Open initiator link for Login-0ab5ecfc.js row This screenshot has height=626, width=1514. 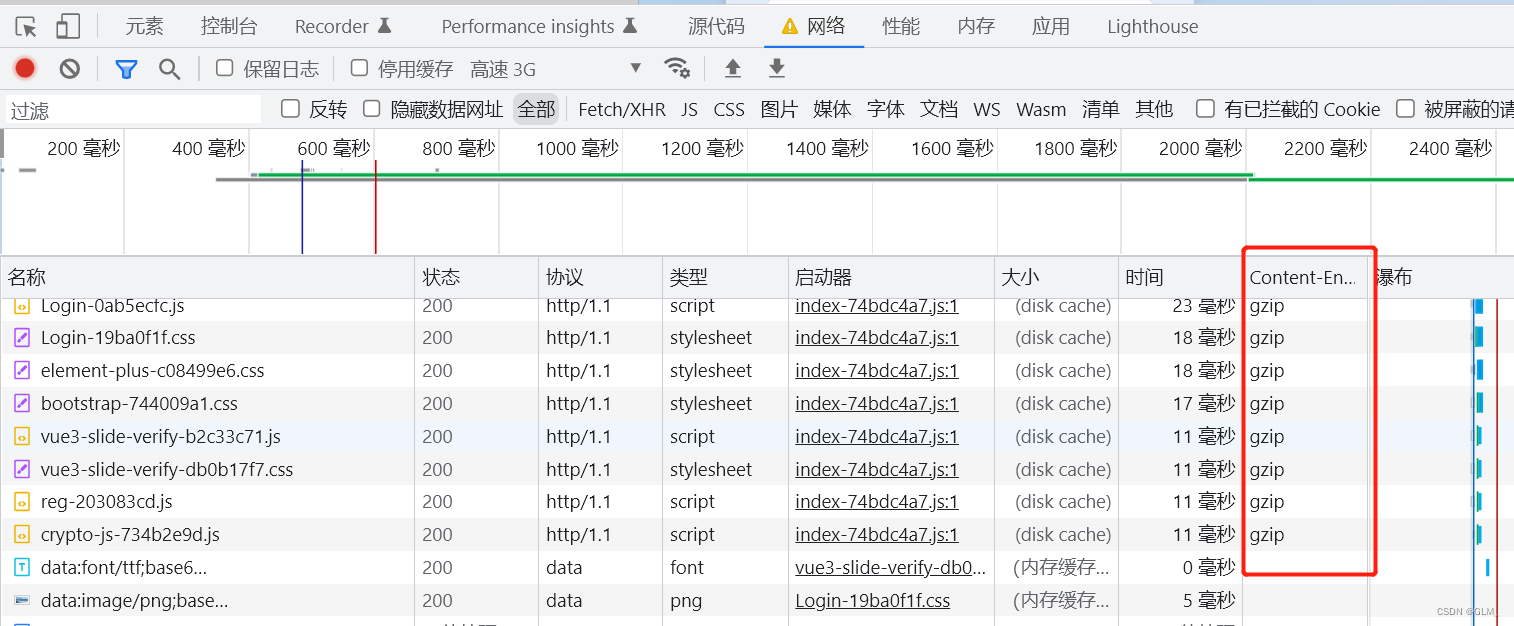877,306
